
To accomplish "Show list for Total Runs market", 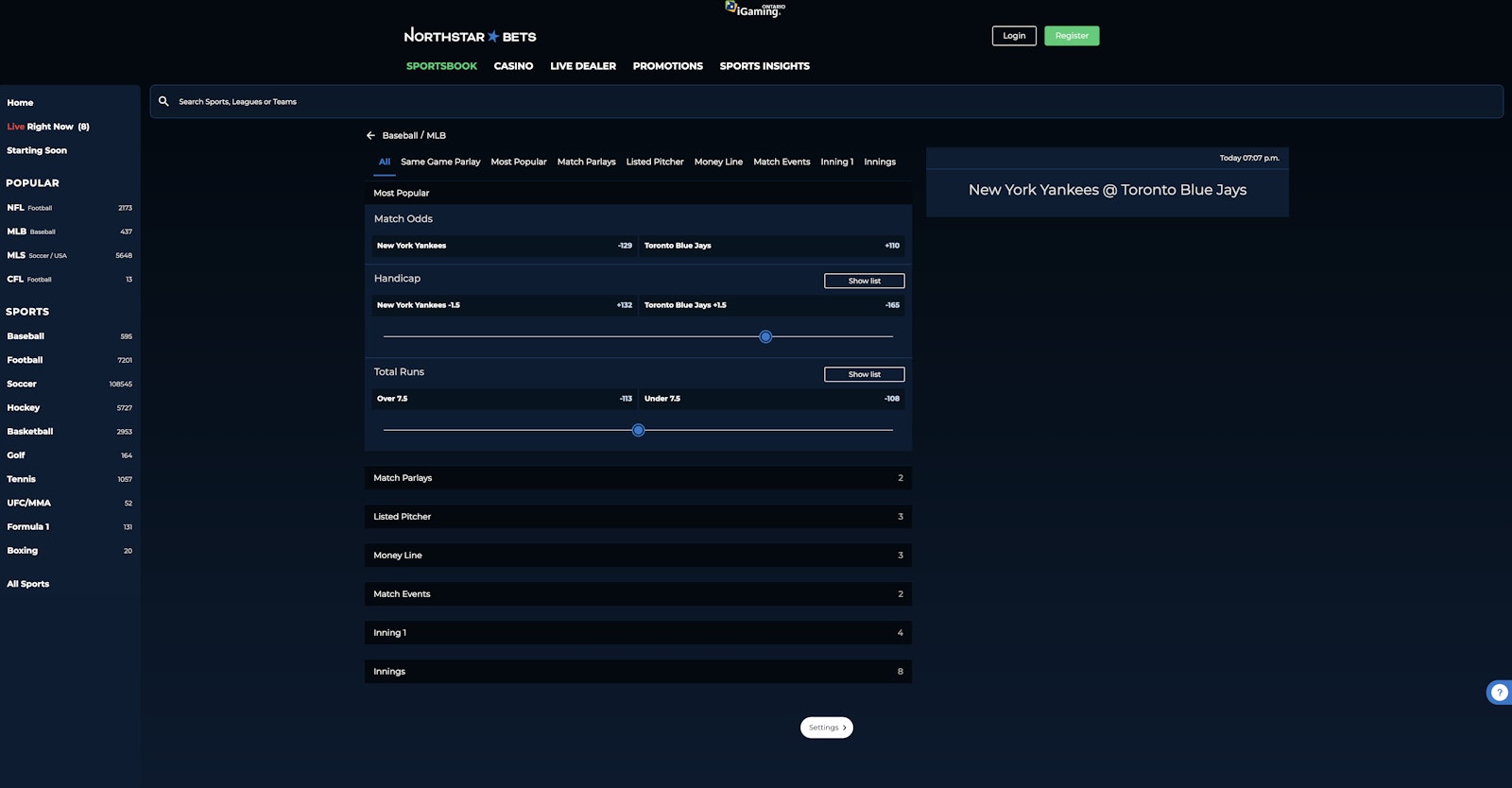I will coord(864,374).
